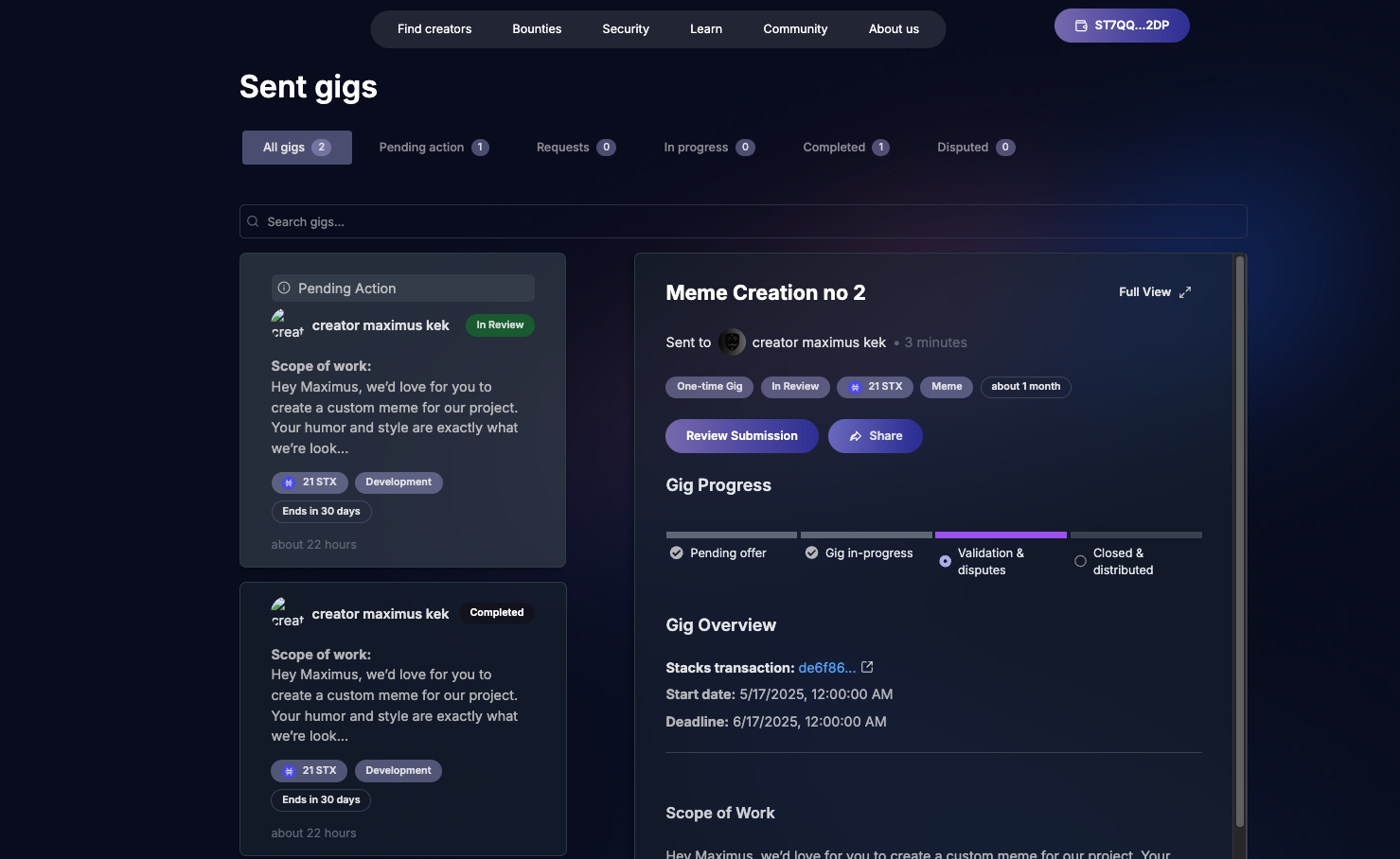This screenshot has width=1400, height=859.
Task: Click the STX token icon in details tags
Action: coord(855,387)
